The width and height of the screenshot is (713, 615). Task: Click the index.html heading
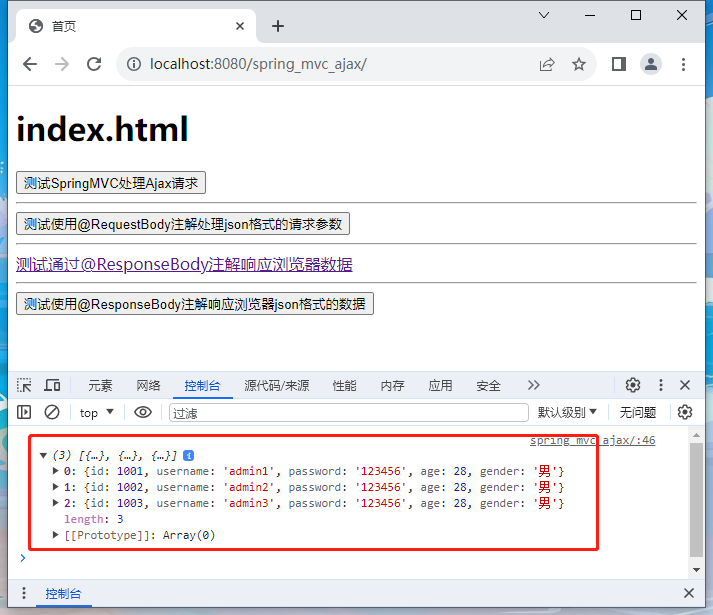point(102,129)
